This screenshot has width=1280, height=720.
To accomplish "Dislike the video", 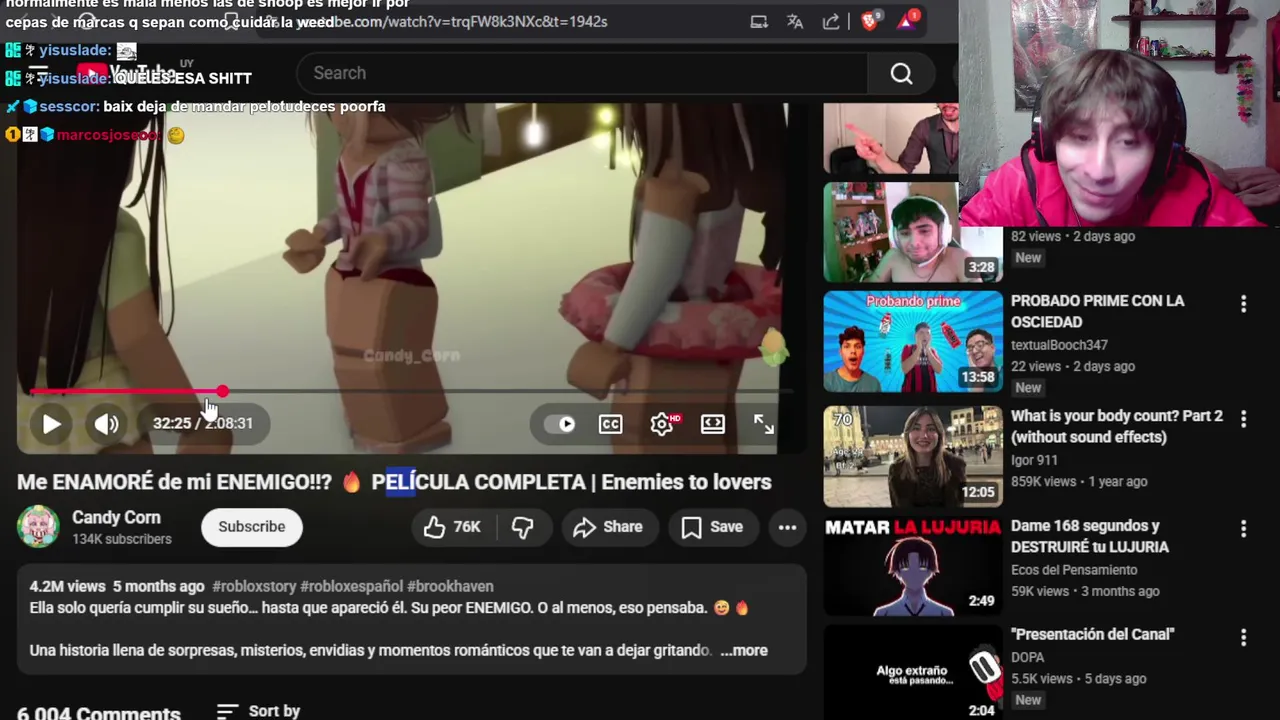I will [522, 527].
